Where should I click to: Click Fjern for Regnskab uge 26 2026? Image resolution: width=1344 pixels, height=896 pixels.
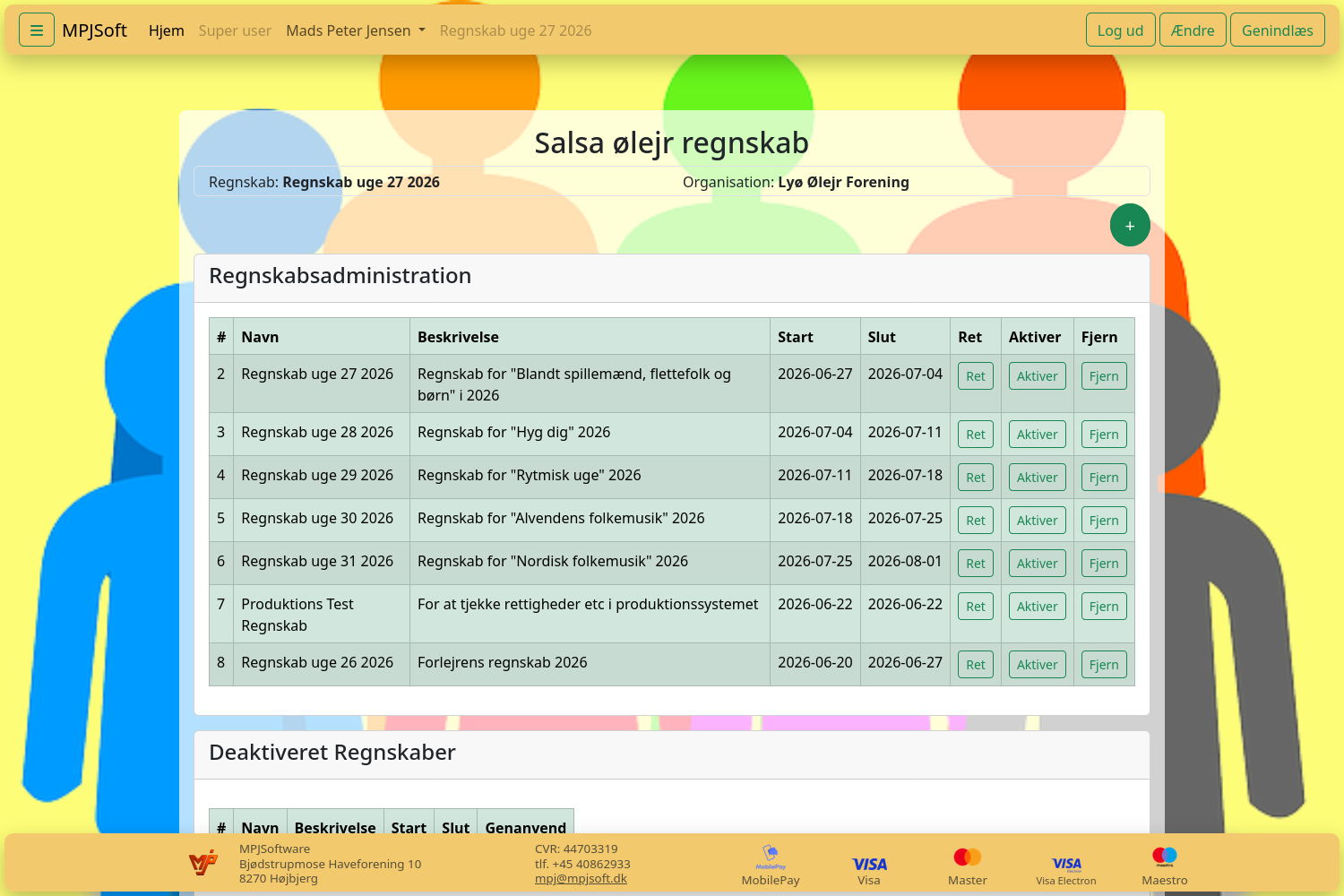tap(1104, 665)
